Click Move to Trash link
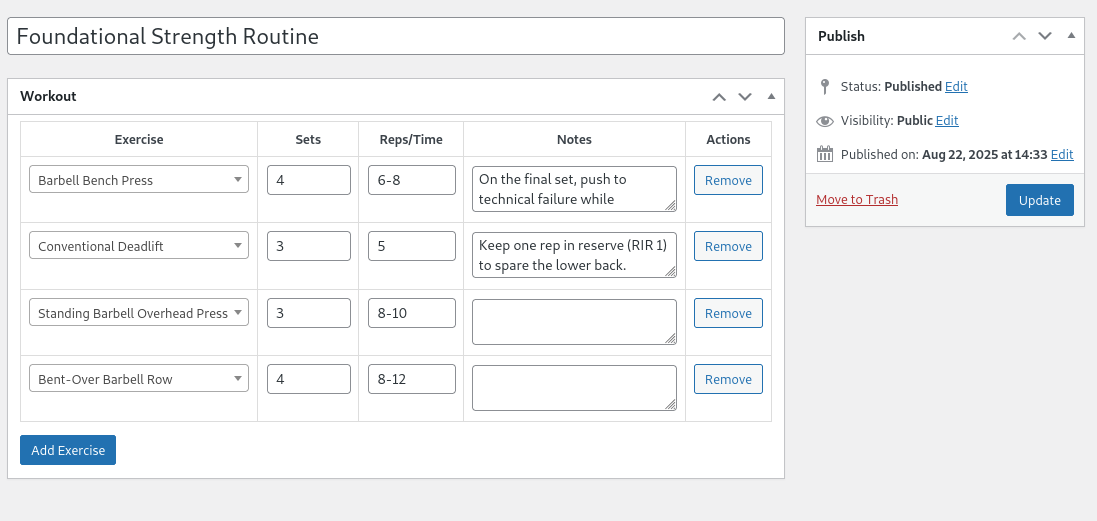 pyautogui.click(x=857, y=200)
